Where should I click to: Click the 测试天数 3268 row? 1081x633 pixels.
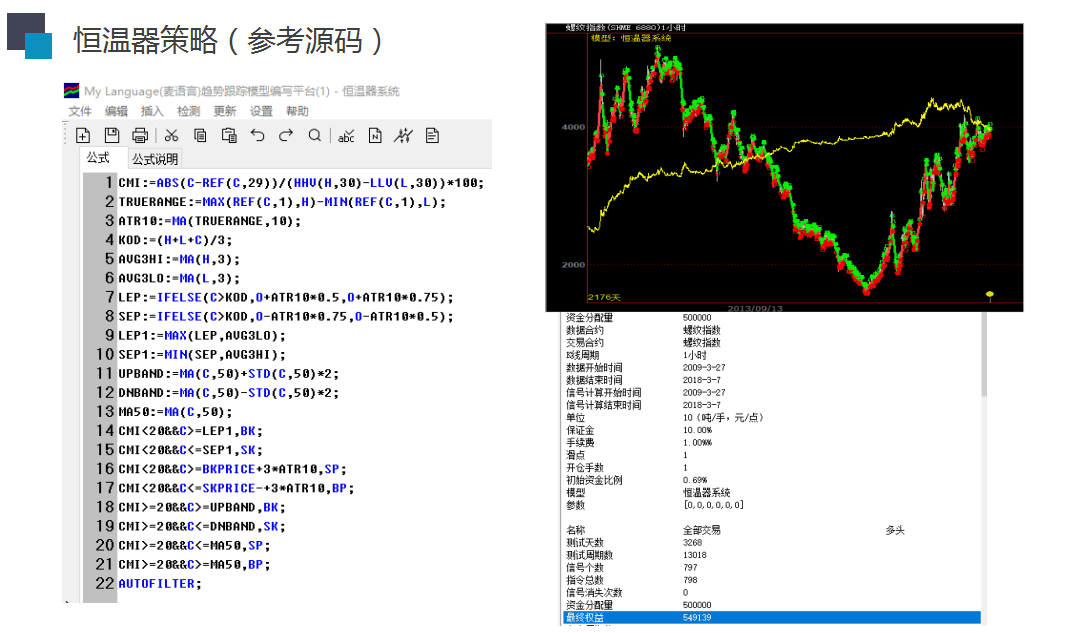(x=634, y=543)
